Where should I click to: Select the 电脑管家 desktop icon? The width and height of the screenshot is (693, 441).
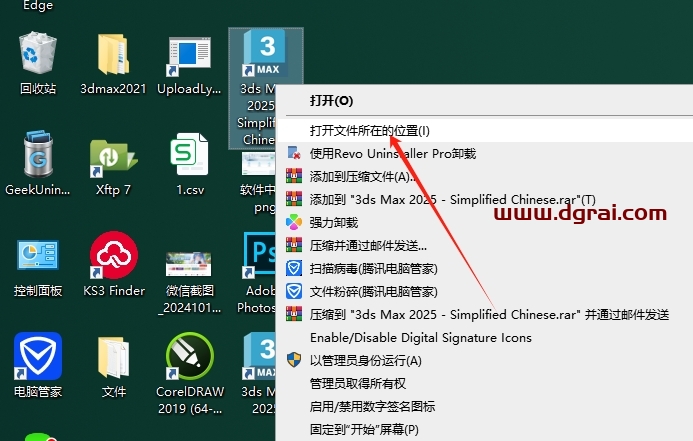[x=38, y=366]
